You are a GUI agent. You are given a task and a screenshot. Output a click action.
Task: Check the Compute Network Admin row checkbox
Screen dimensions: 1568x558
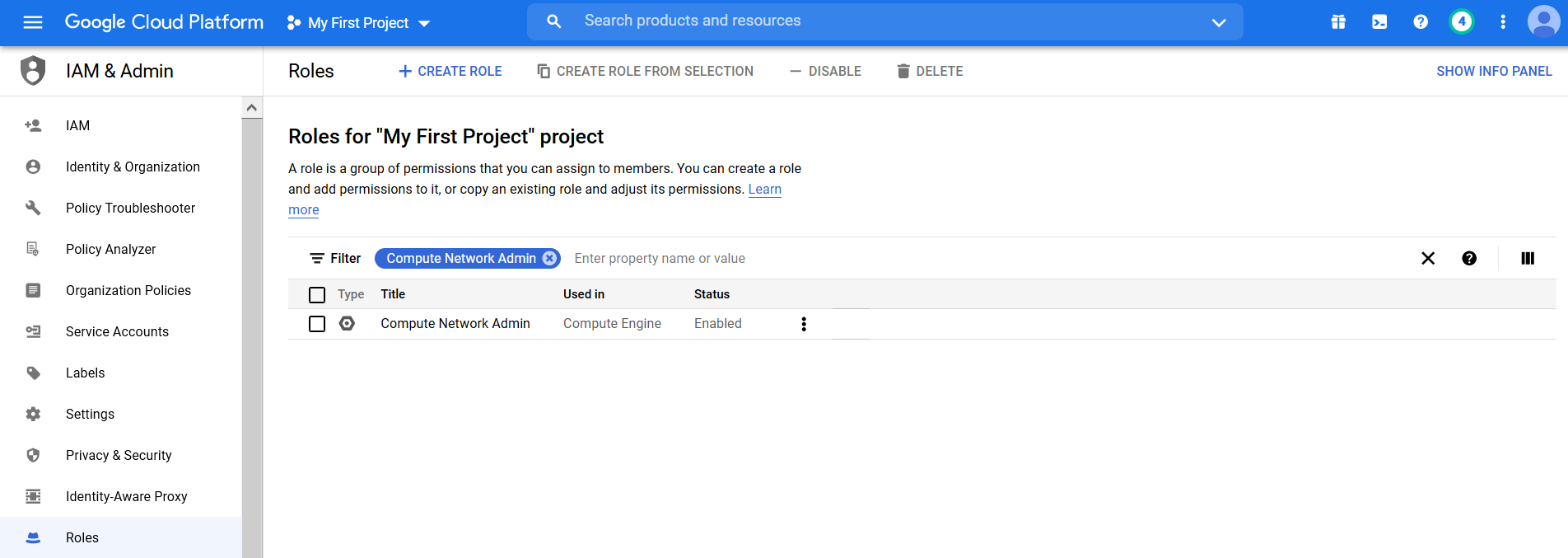[x=317, y=324]
